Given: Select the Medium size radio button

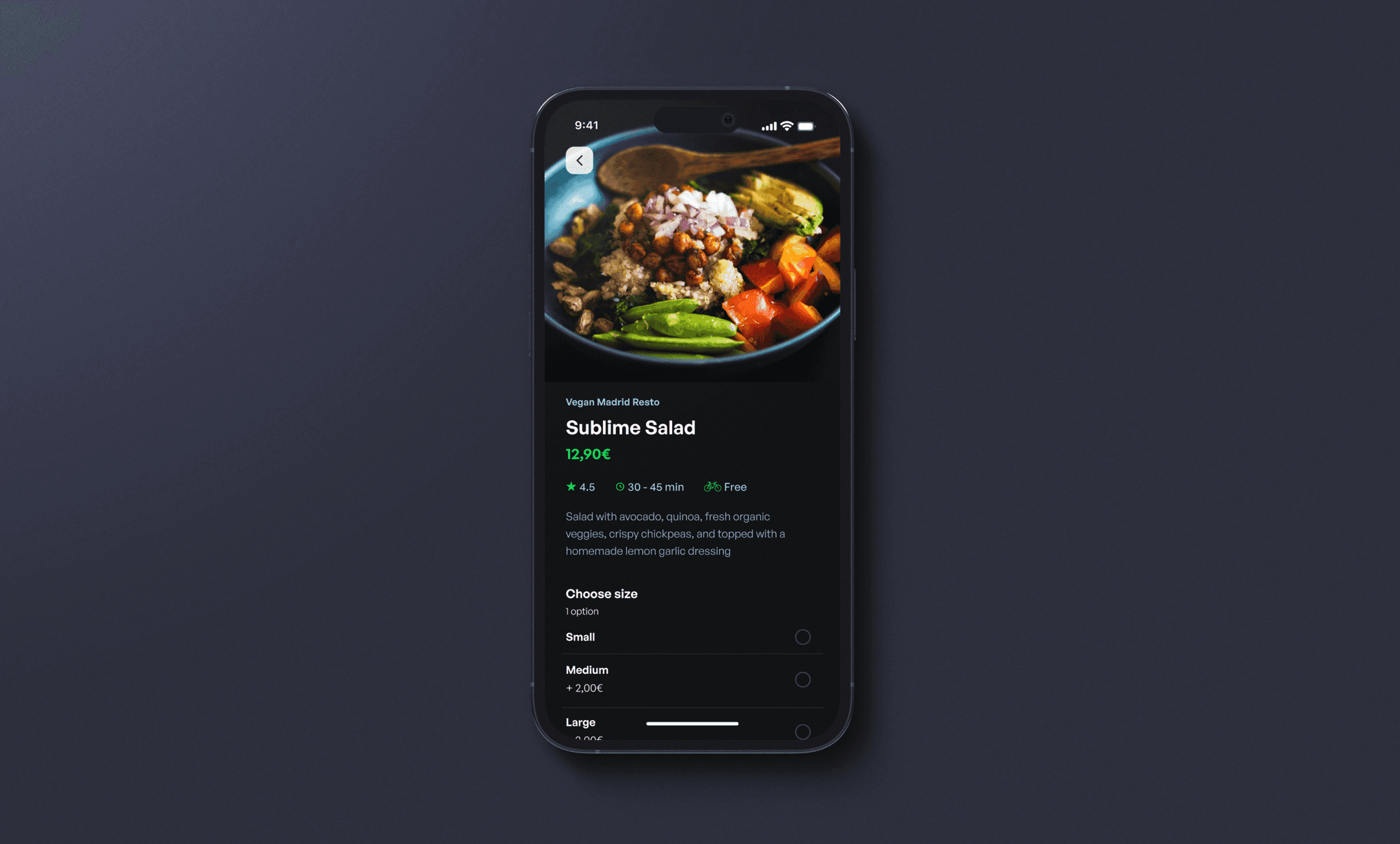Looking at the screenshot, I should click(803, 680).
